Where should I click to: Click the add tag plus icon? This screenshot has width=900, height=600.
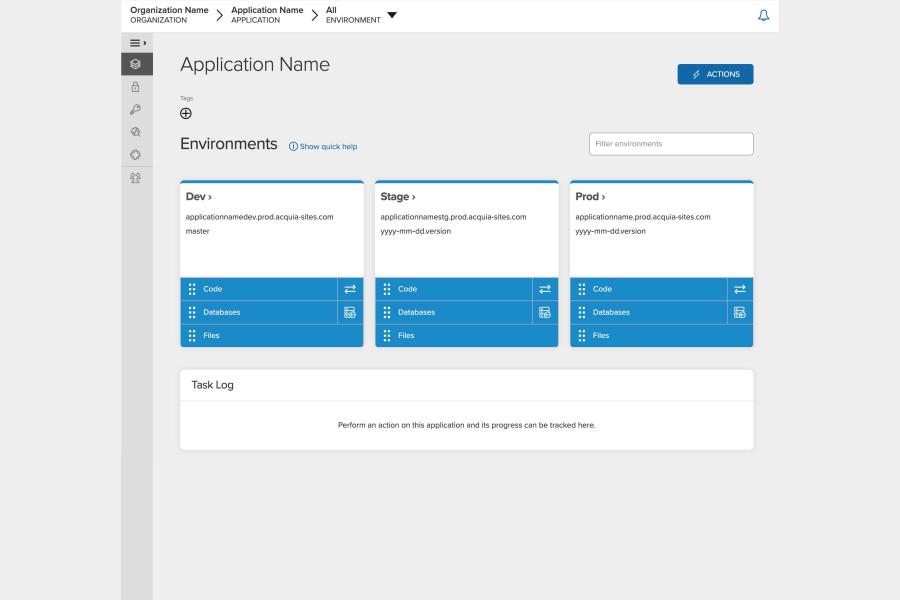tap(186, 113)
